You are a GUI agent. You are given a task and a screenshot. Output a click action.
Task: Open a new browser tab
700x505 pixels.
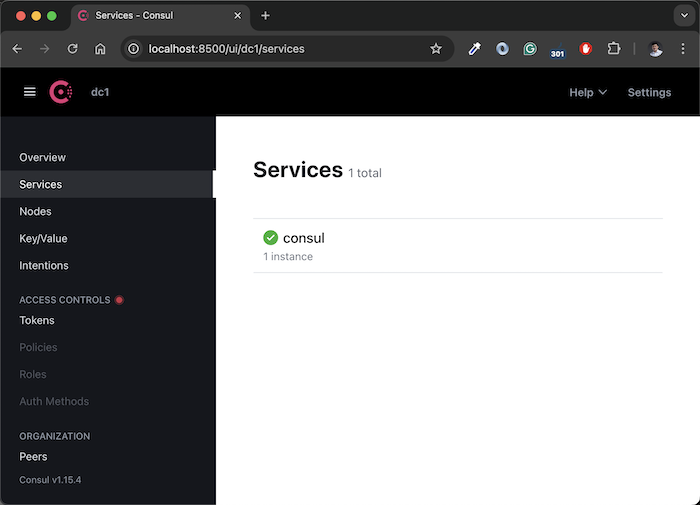pyautogui.click(x=265, y=16)
